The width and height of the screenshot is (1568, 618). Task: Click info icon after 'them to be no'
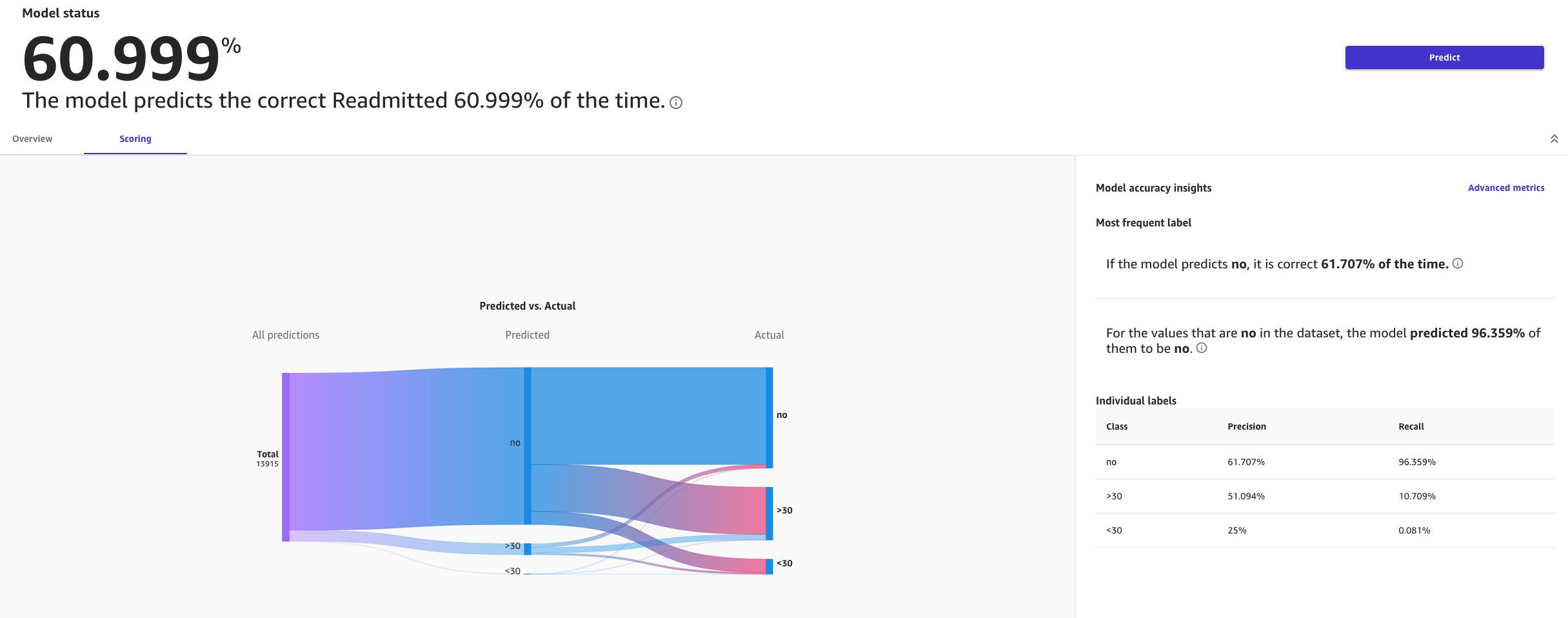(1202, 348)
